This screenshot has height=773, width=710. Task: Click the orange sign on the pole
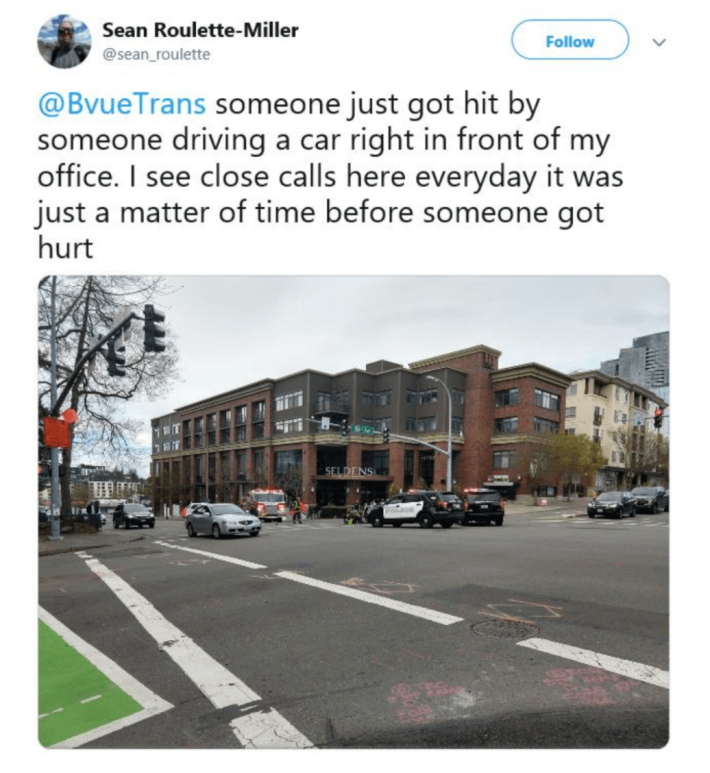pos(56,432)
